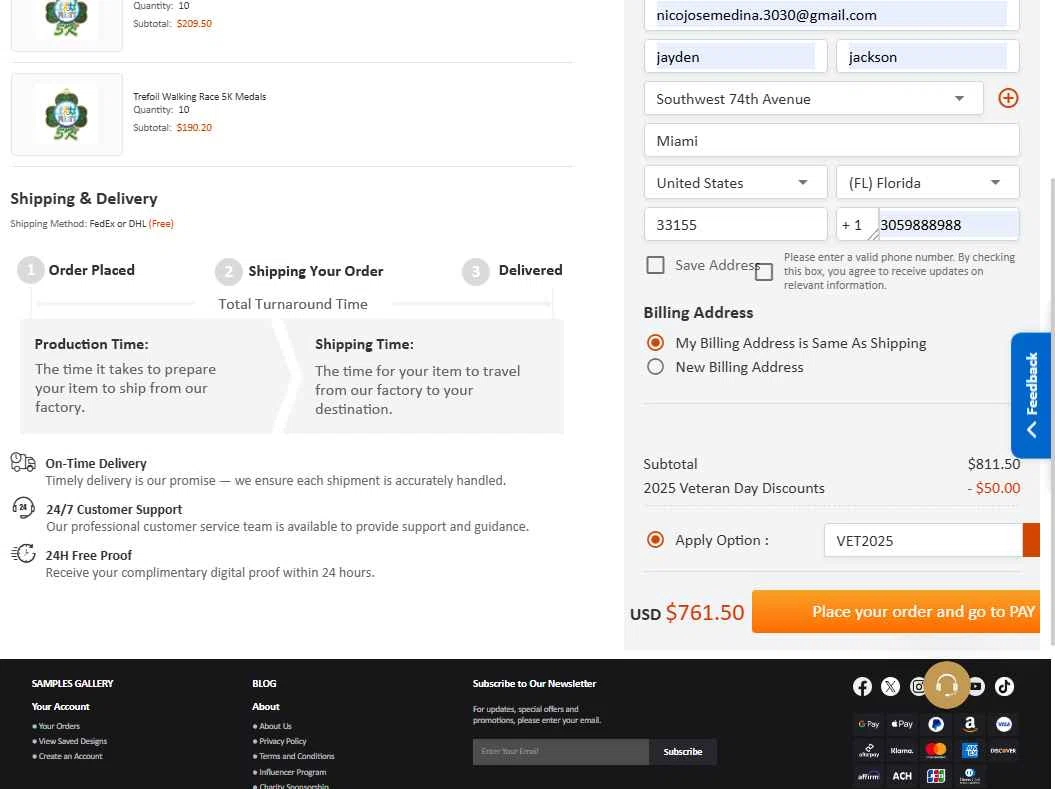Viewport: 1055px width, 789px height.
Task: Click the Visa payment icon
Action: (x=1003, y=724)
